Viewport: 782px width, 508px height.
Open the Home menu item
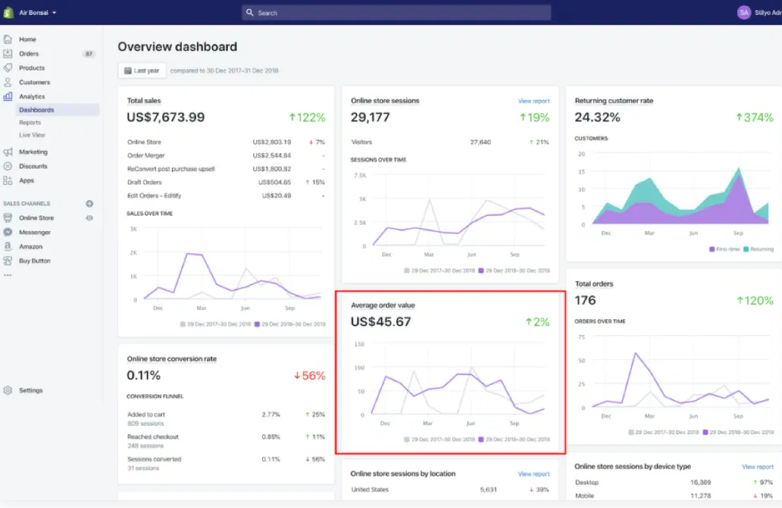pos(27,39)
